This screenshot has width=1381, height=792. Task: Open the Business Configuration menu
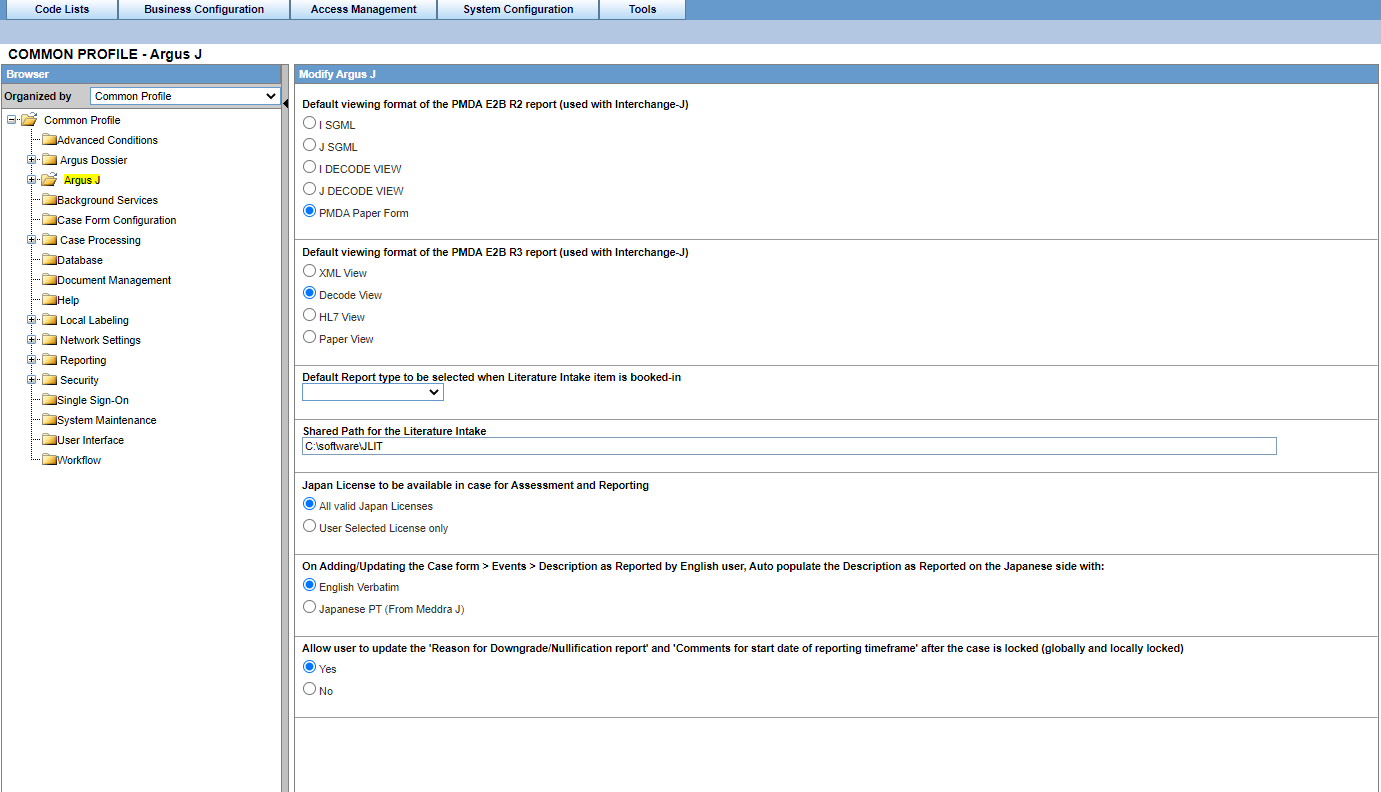click(x=204, y=9)
